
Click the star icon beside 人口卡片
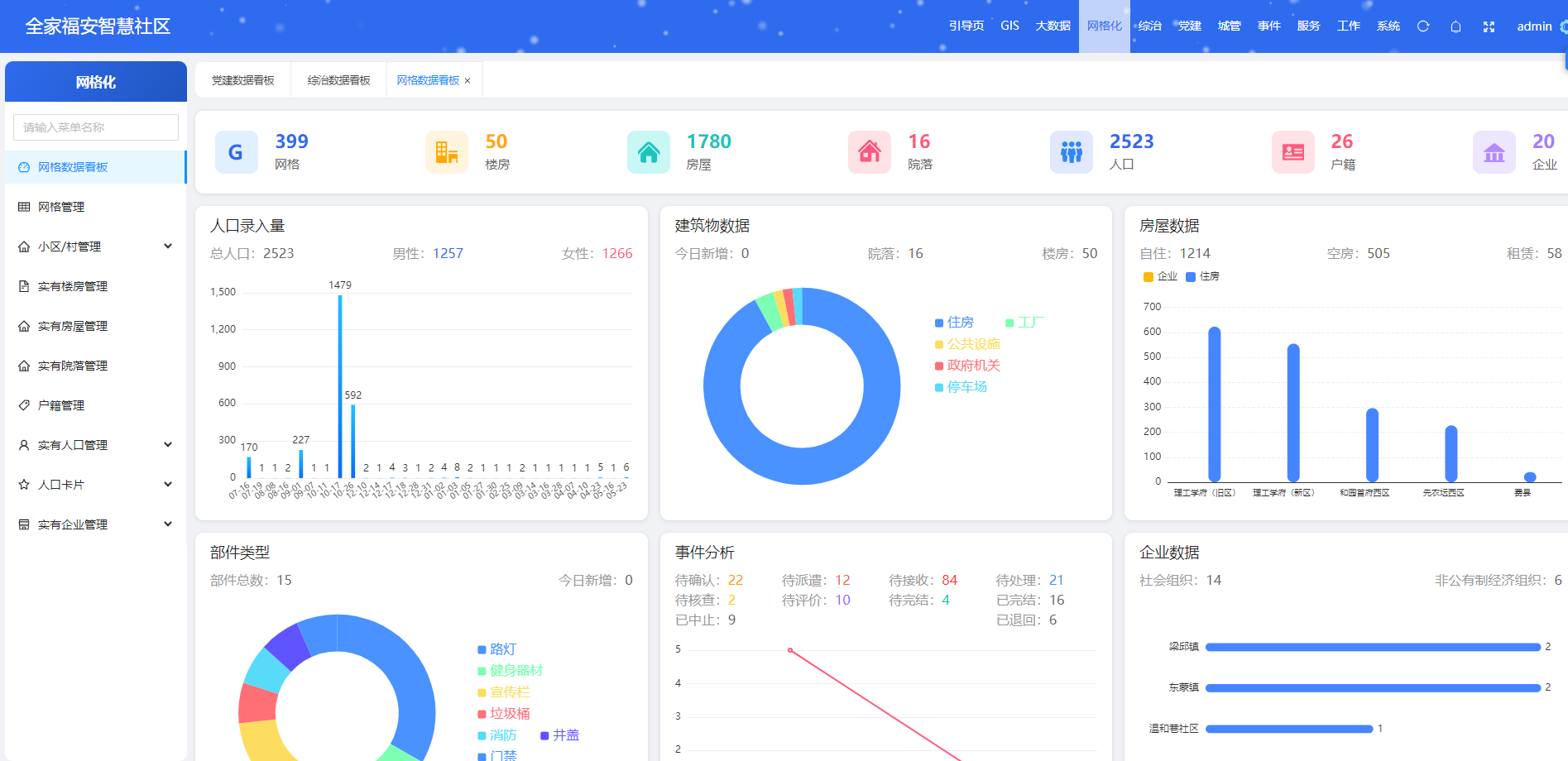(24, 485)
